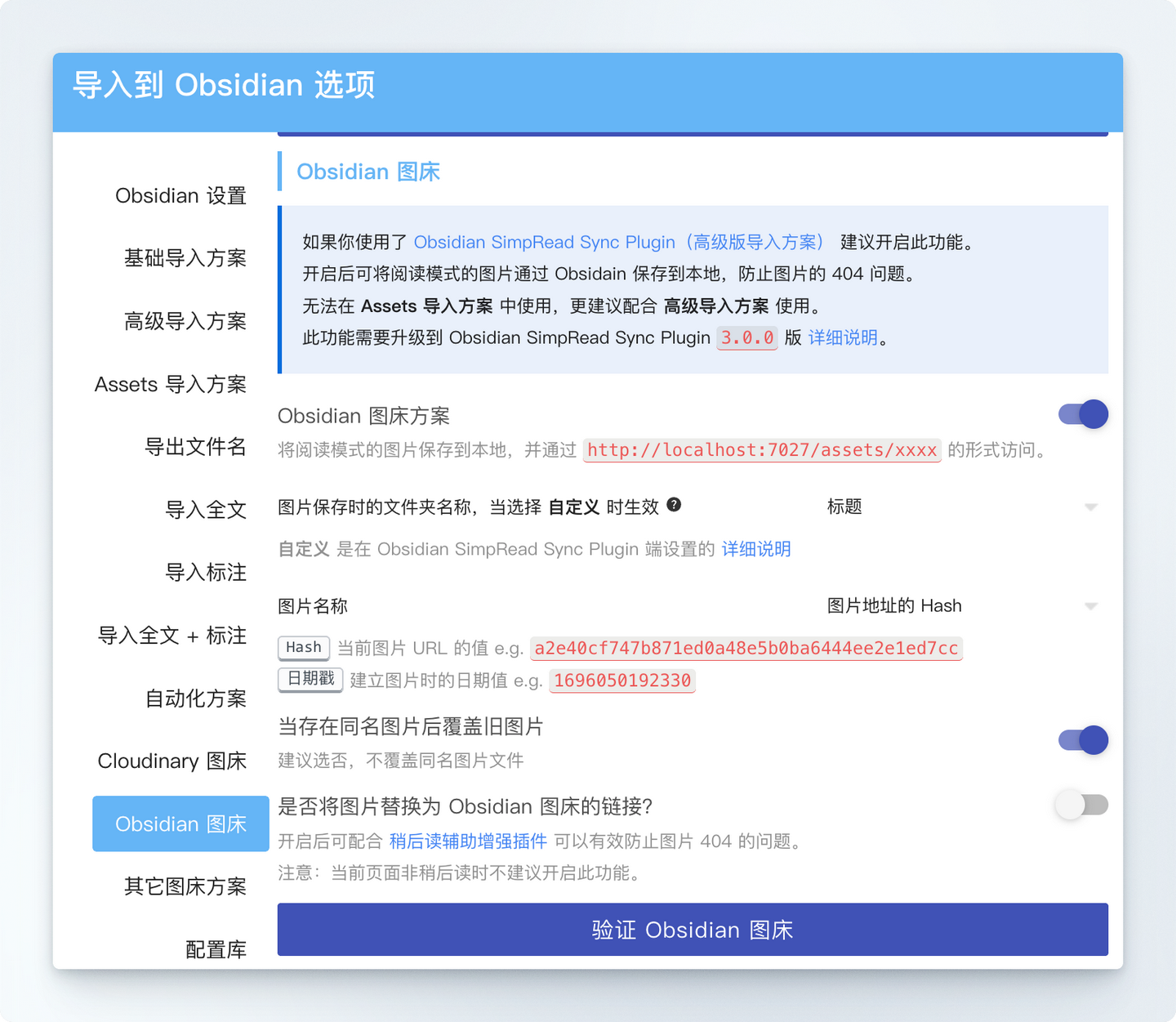
Task: Select 基础导入方案 in sidebar
Action: [x=185, y=258]
